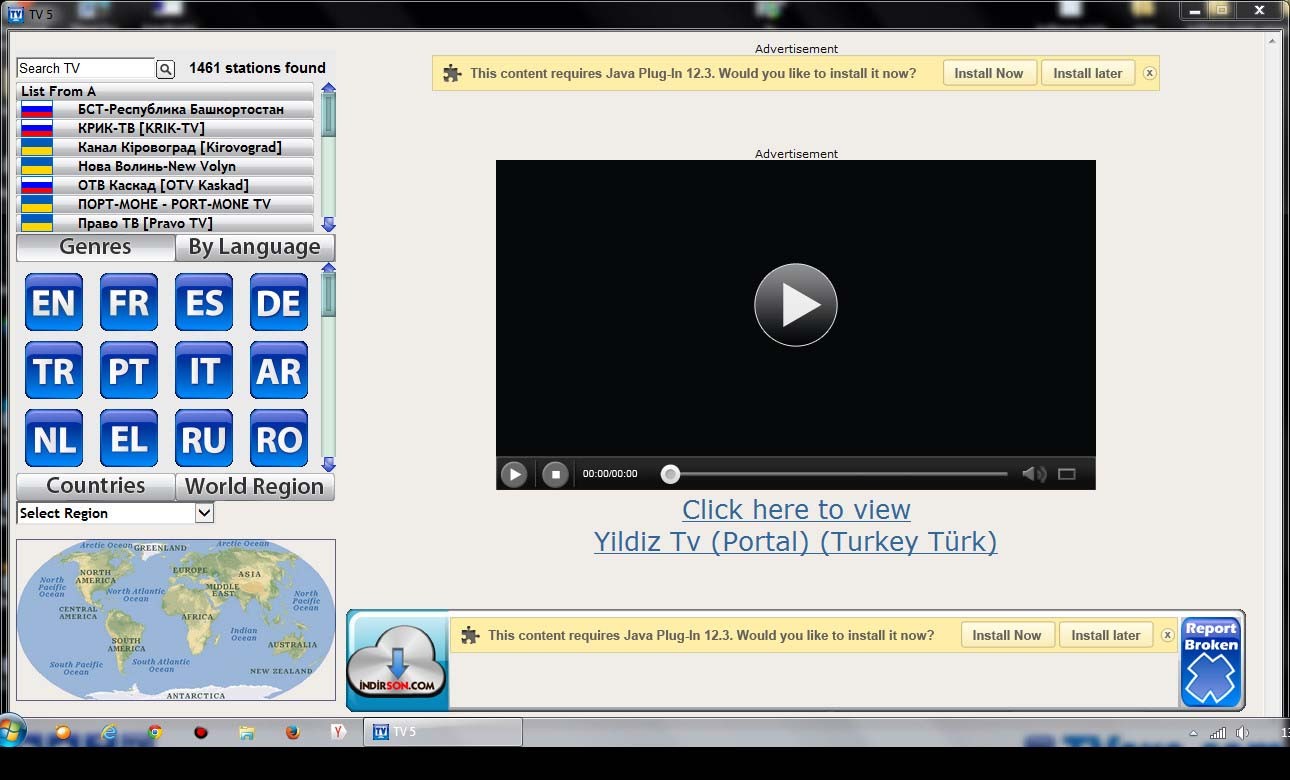
Task: Select station Канал Кіровоград [Kirovograd]
Action: [x=165, y=147]
